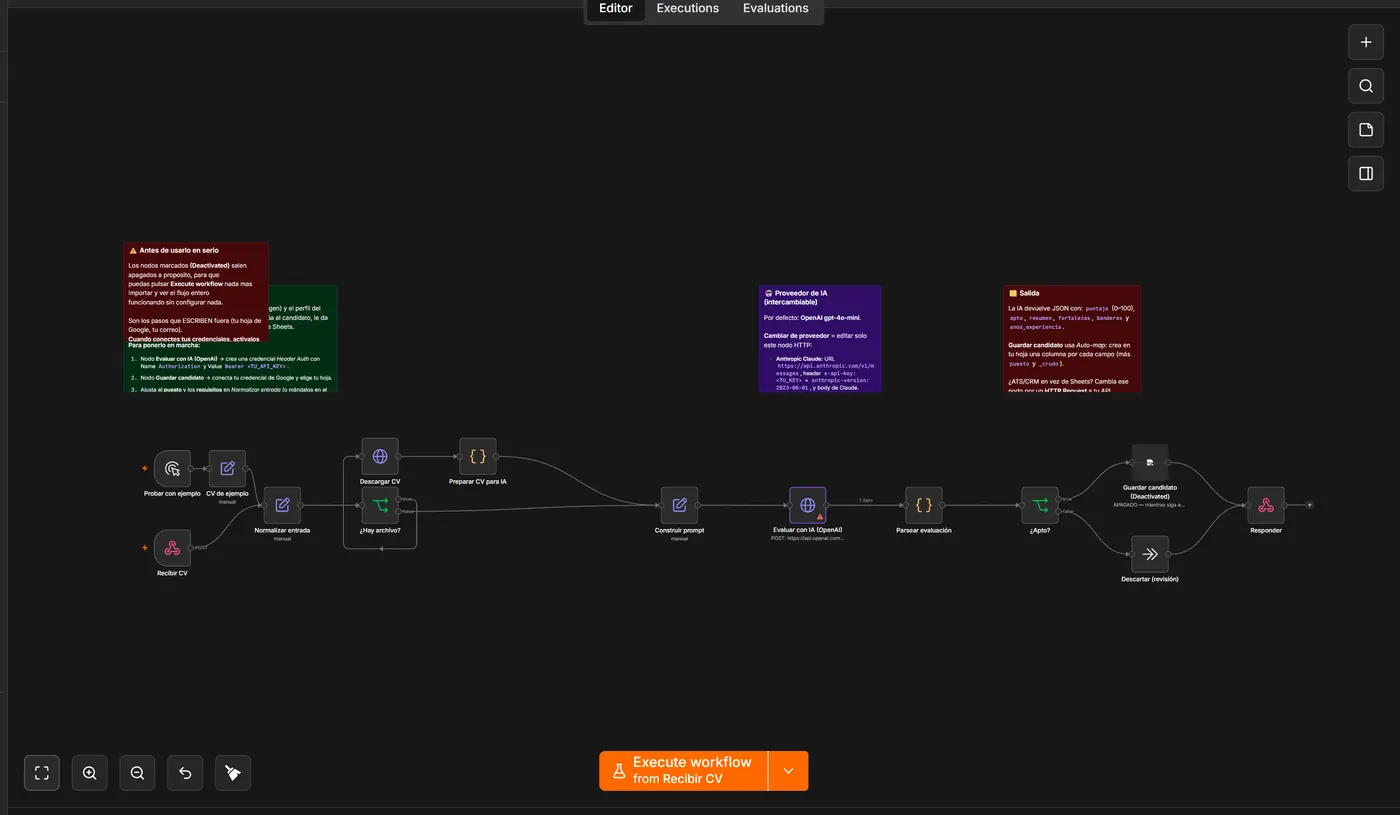Image resolution: width=1400 pixels, height=815 pixels.
Task: Select the Construir prompt node
Action: click(x=679, y=505)
